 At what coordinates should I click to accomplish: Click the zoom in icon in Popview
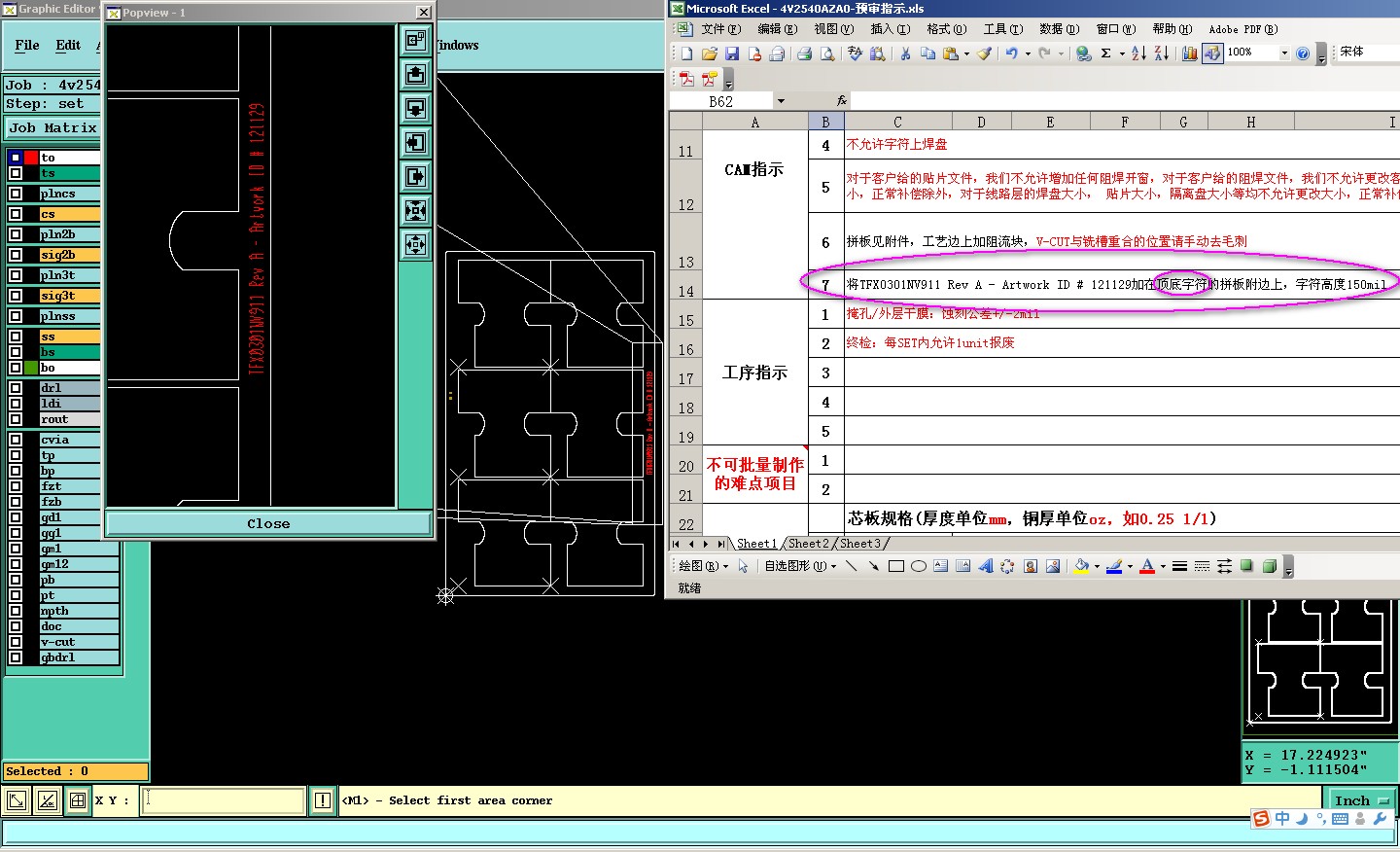[x=415, y=210]
